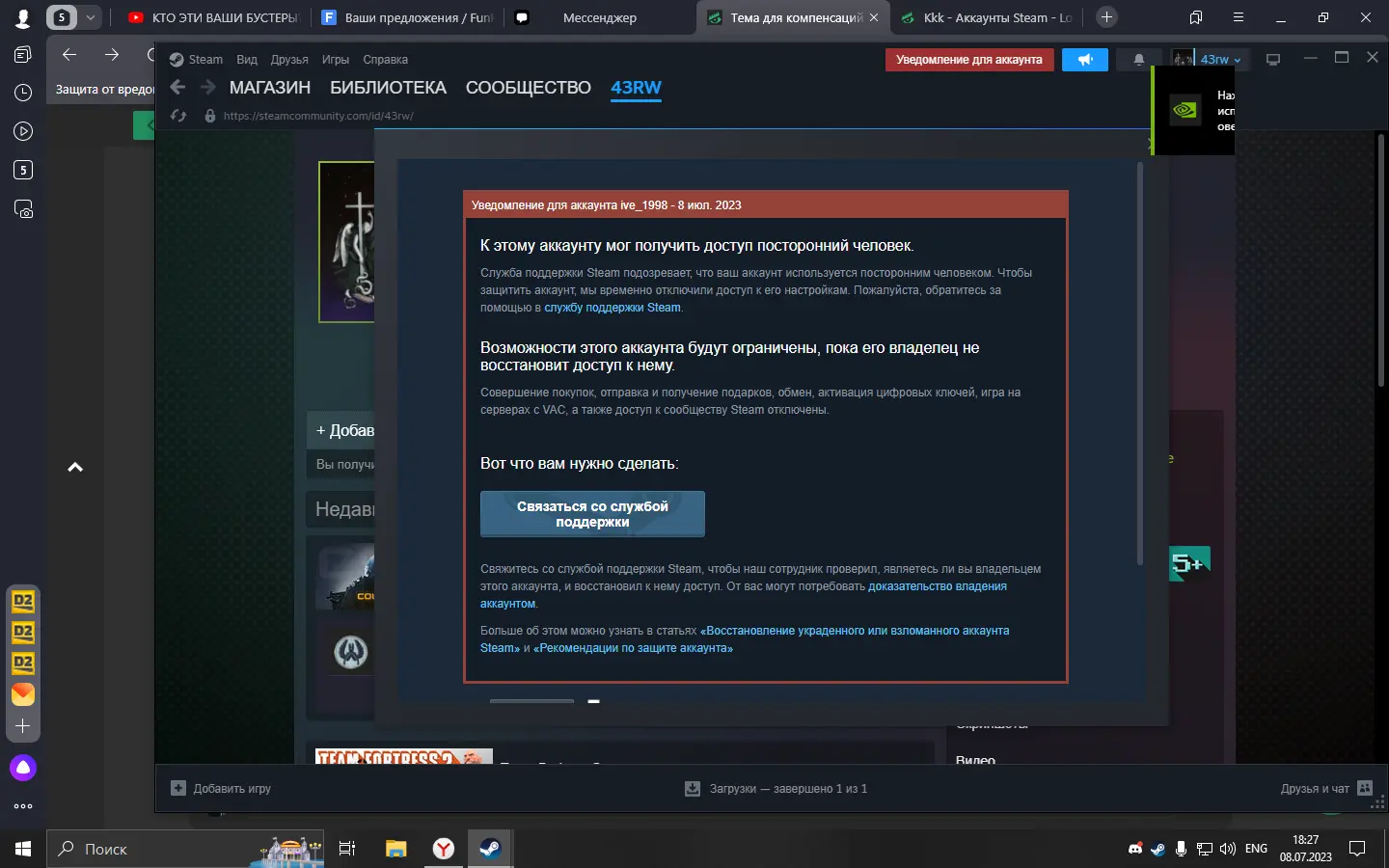Open the Вид menu

point(247,60)
